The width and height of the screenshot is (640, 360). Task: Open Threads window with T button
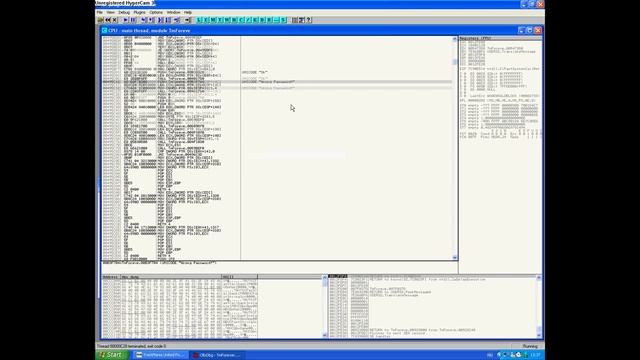coord(220,20)
